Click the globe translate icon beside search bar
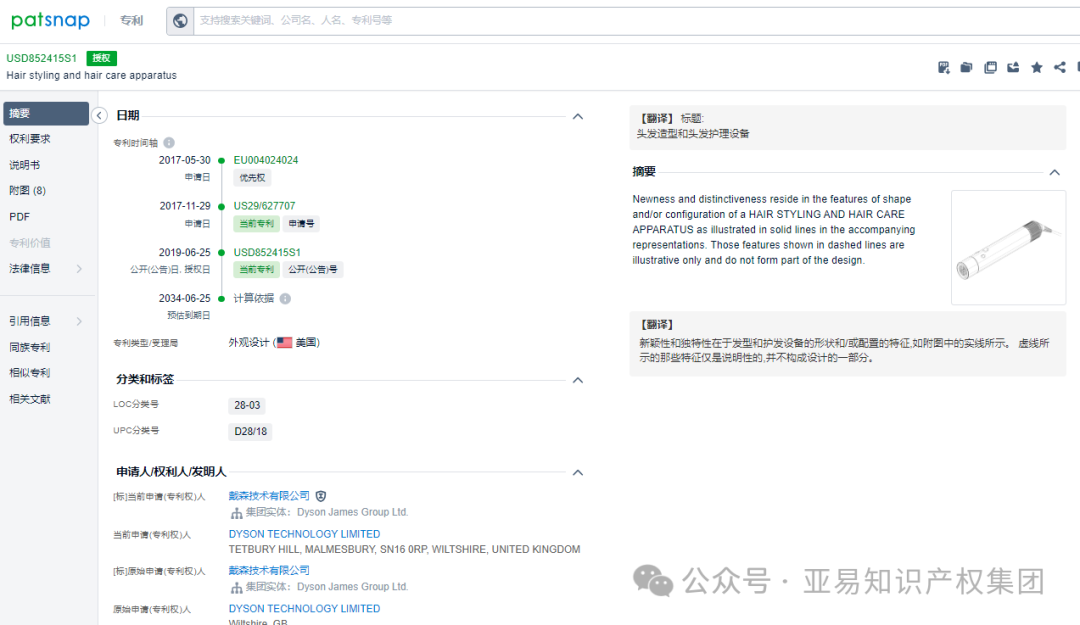The height and width of the screenshot is (625, 1080). tap(181, 20)
